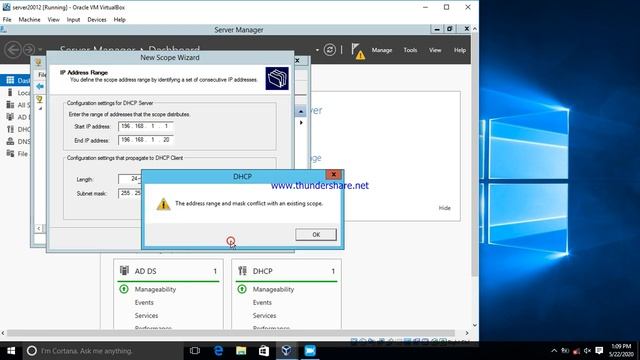Open Services in the AD DS tile

(x=146, y=316)
